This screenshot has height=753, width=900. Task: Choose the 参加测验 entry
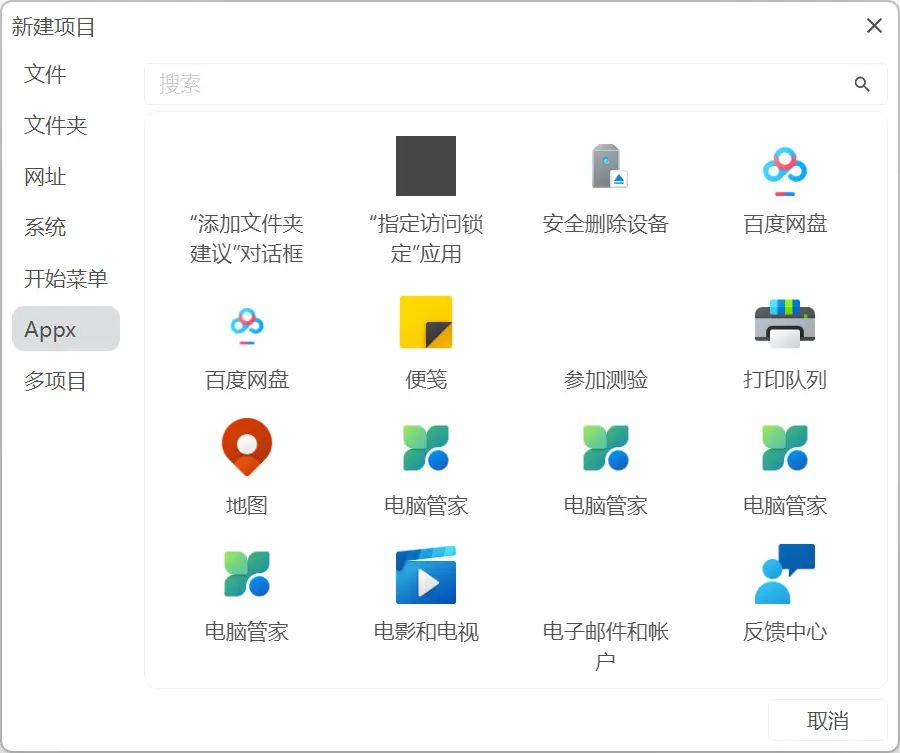point(606,380)
